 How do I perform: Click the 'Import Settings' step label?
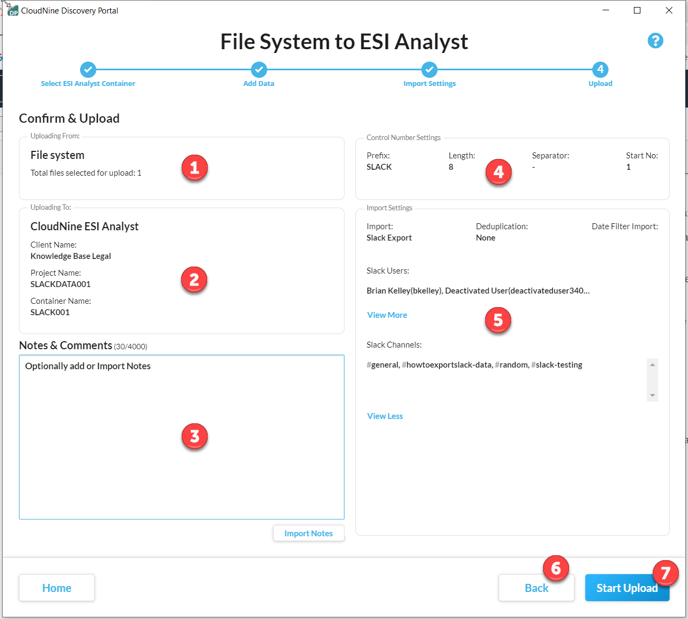coord(430,83)
